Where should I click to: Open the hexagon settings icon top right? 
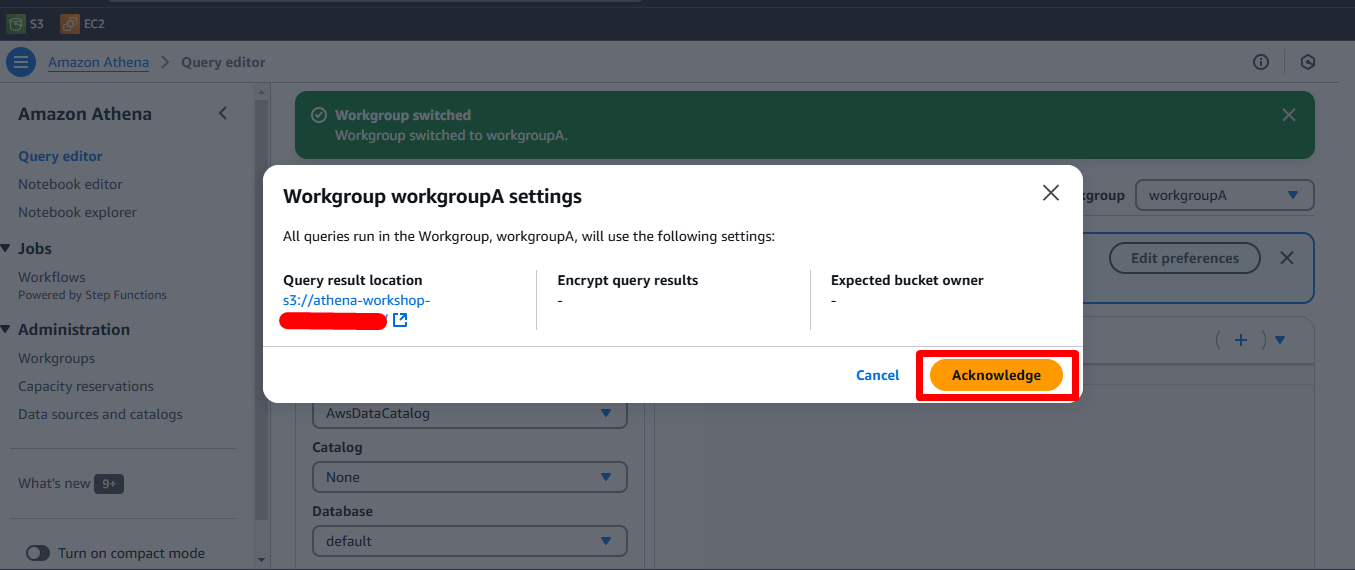point(1307,62)
